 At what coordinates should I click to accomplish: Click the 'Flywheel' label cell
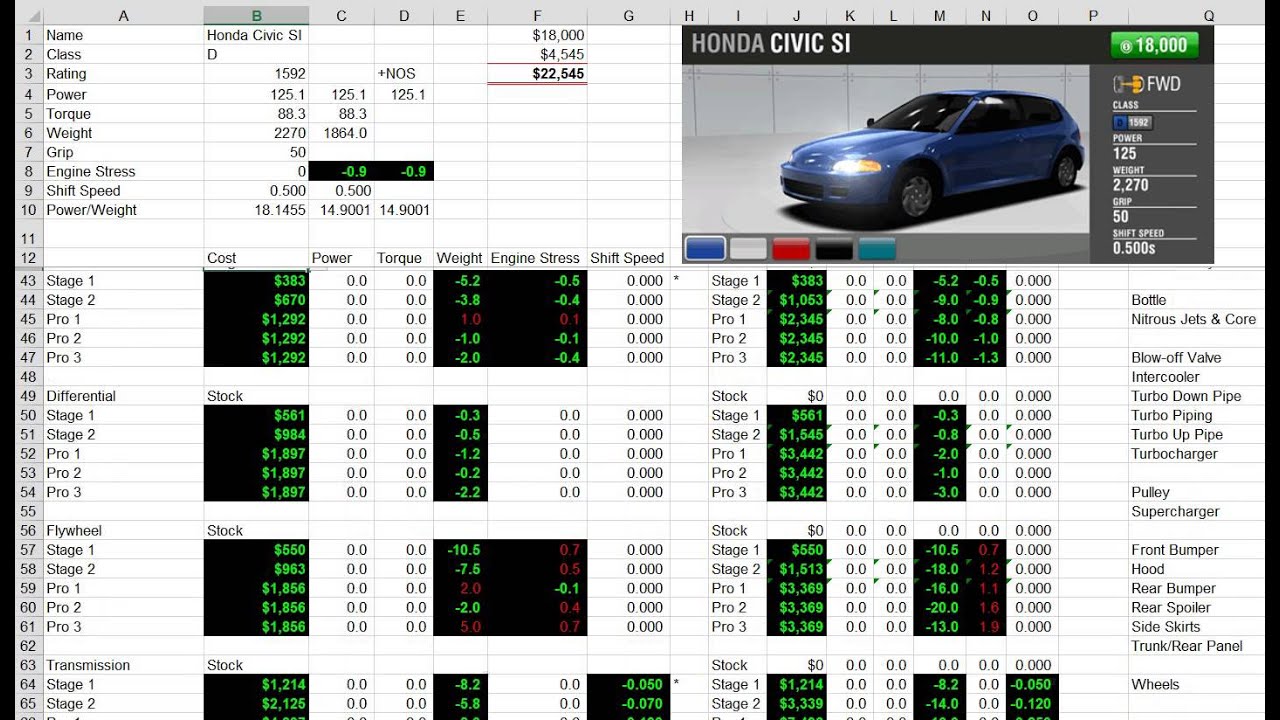click(x=123, y=531)
